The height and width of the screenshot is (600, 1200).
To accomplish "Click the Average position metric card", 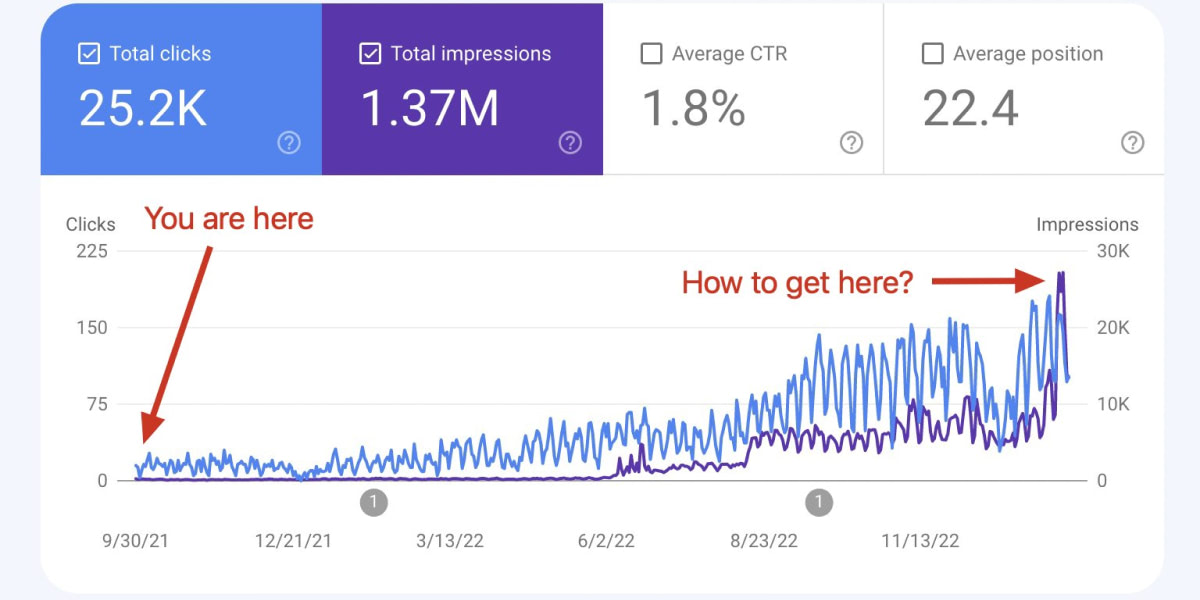I will (1023, 90).
